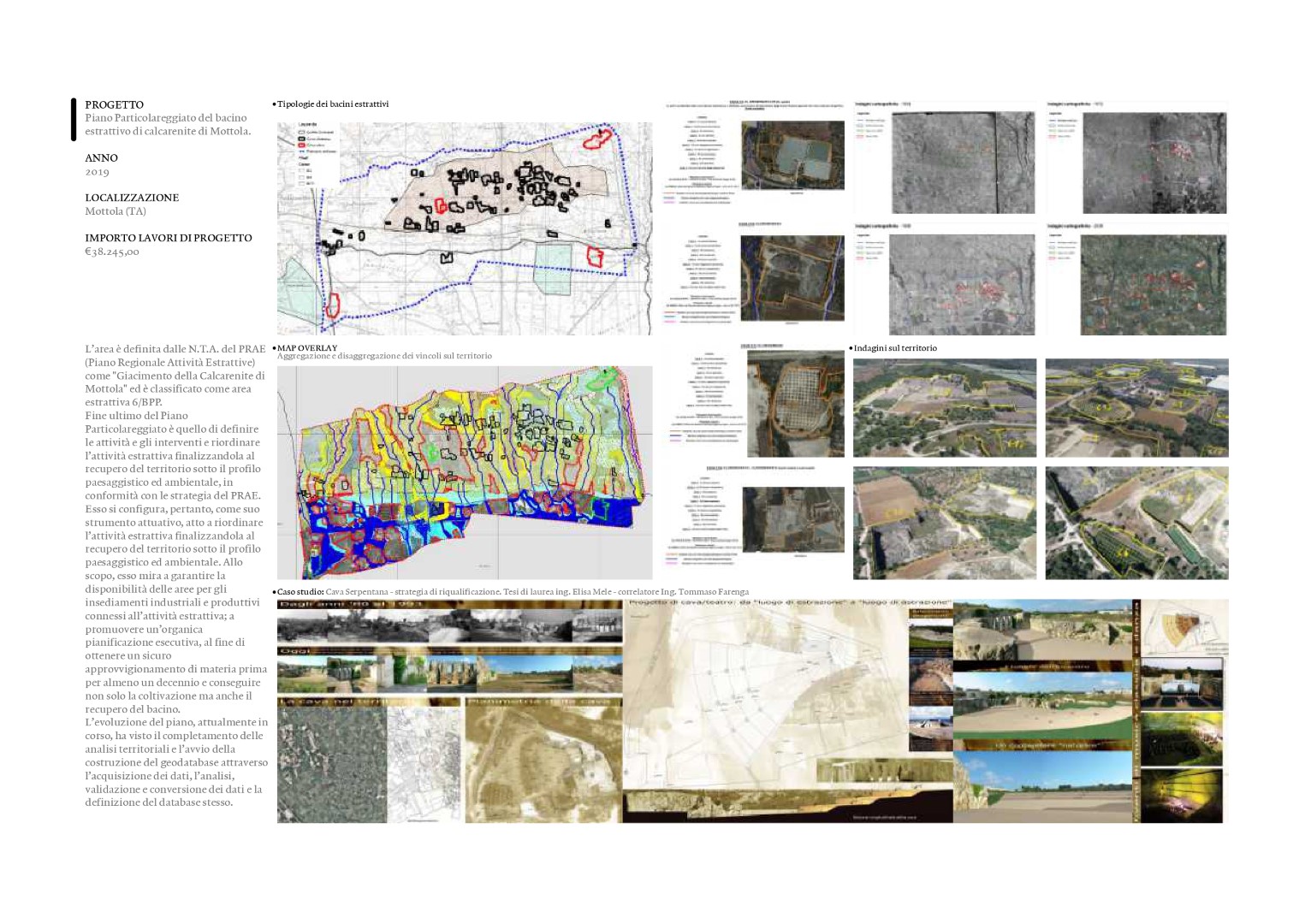
Task: Select sentence start 'L'evoluzione del piano, attualmente in'
Action: coord(176,722)
